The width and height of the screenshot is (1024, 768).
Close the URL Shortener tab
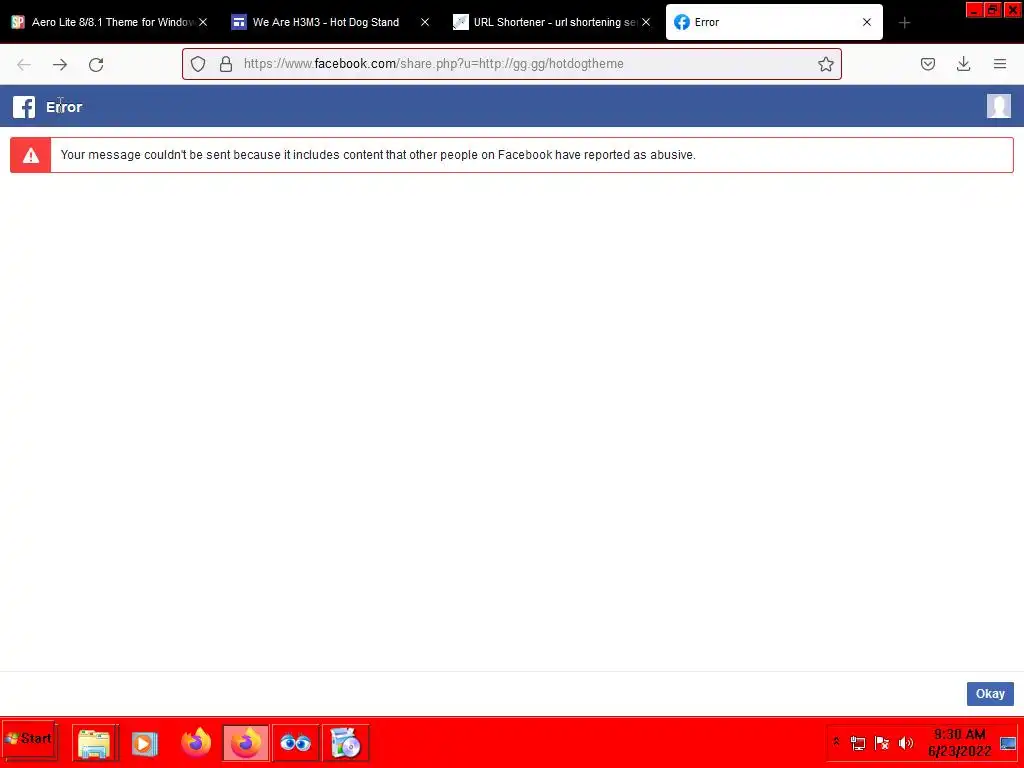click(x=646, y=22)
